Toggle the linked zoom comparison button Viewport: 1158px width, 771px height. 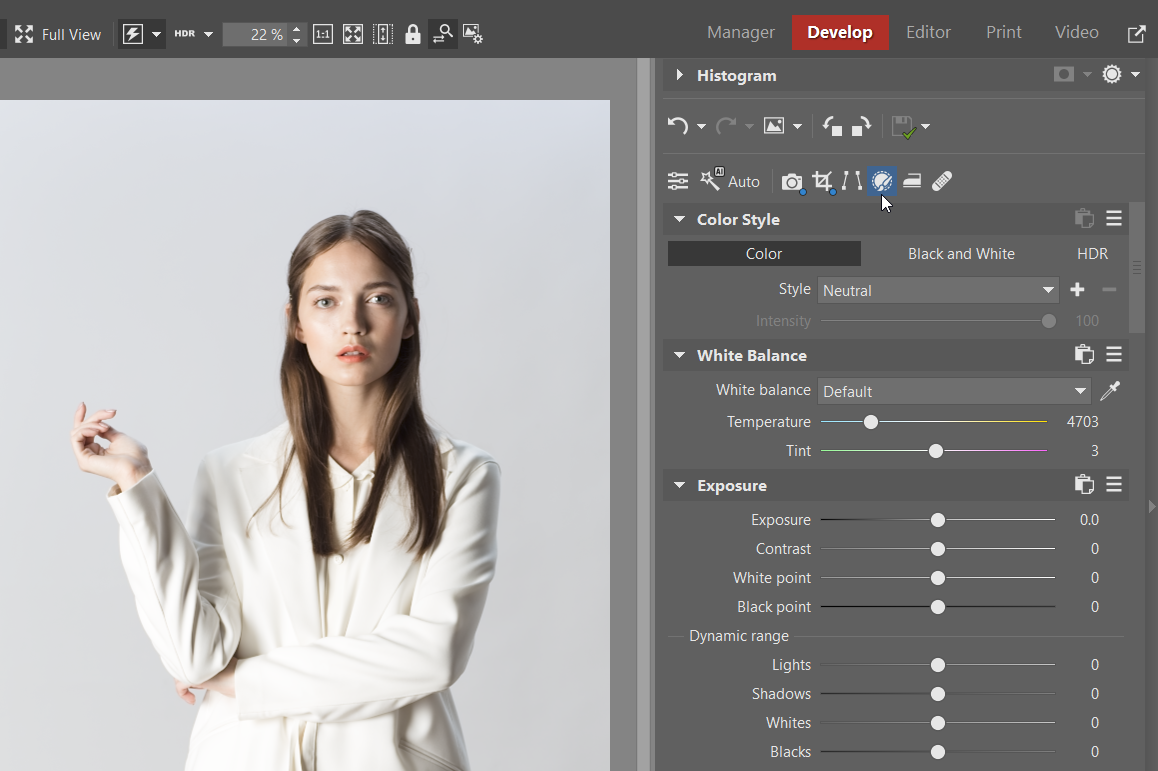click(443, 34)
